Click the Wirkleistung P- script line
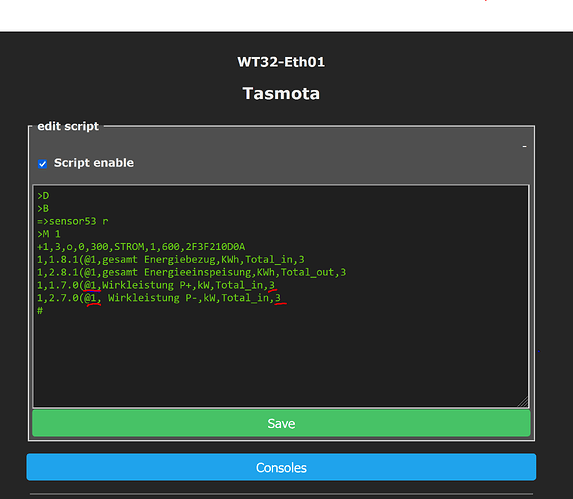The width and height of the screenshot is (573, 499). [x=159, y=298]
